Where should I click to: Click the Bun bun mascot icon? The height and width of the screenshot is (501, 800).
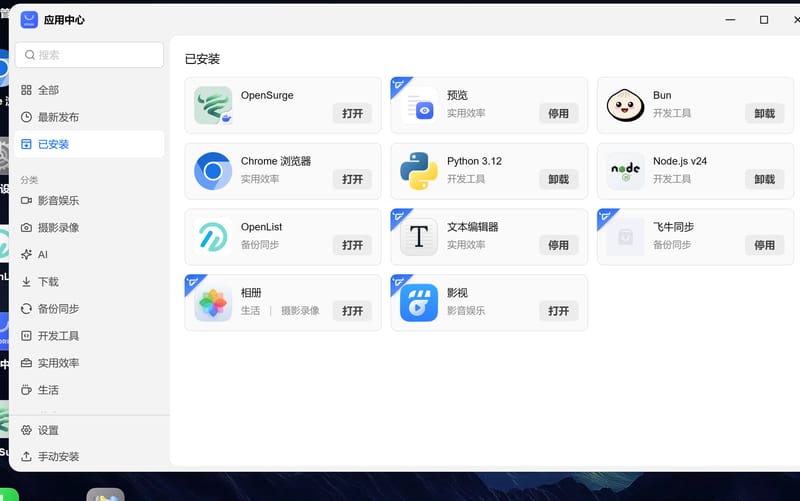pyautogui.click(x=626, y=105)
